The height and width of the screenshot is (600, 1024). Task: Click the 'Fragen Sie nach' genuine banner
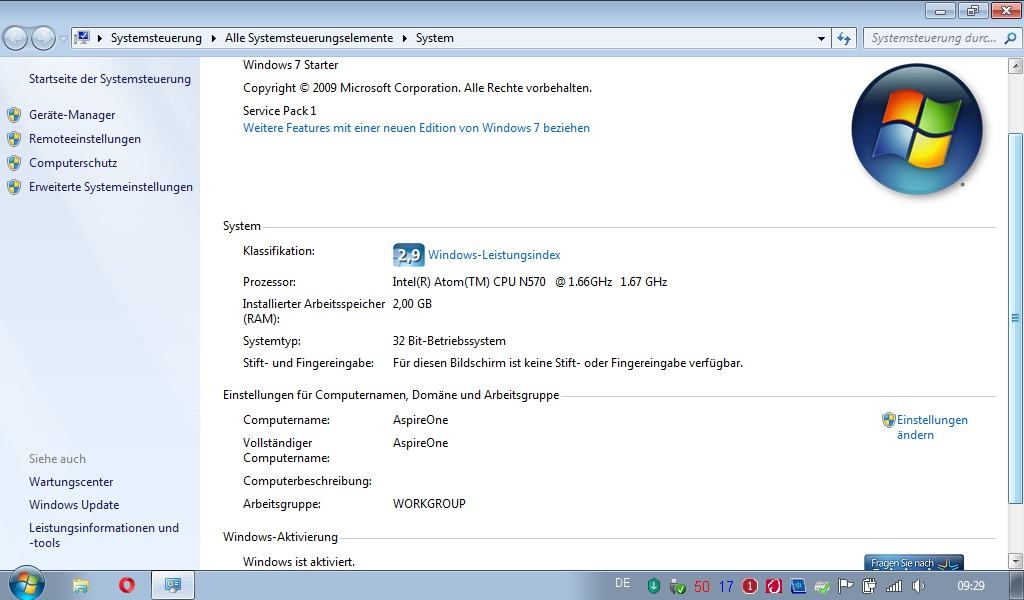click(914, 562)
